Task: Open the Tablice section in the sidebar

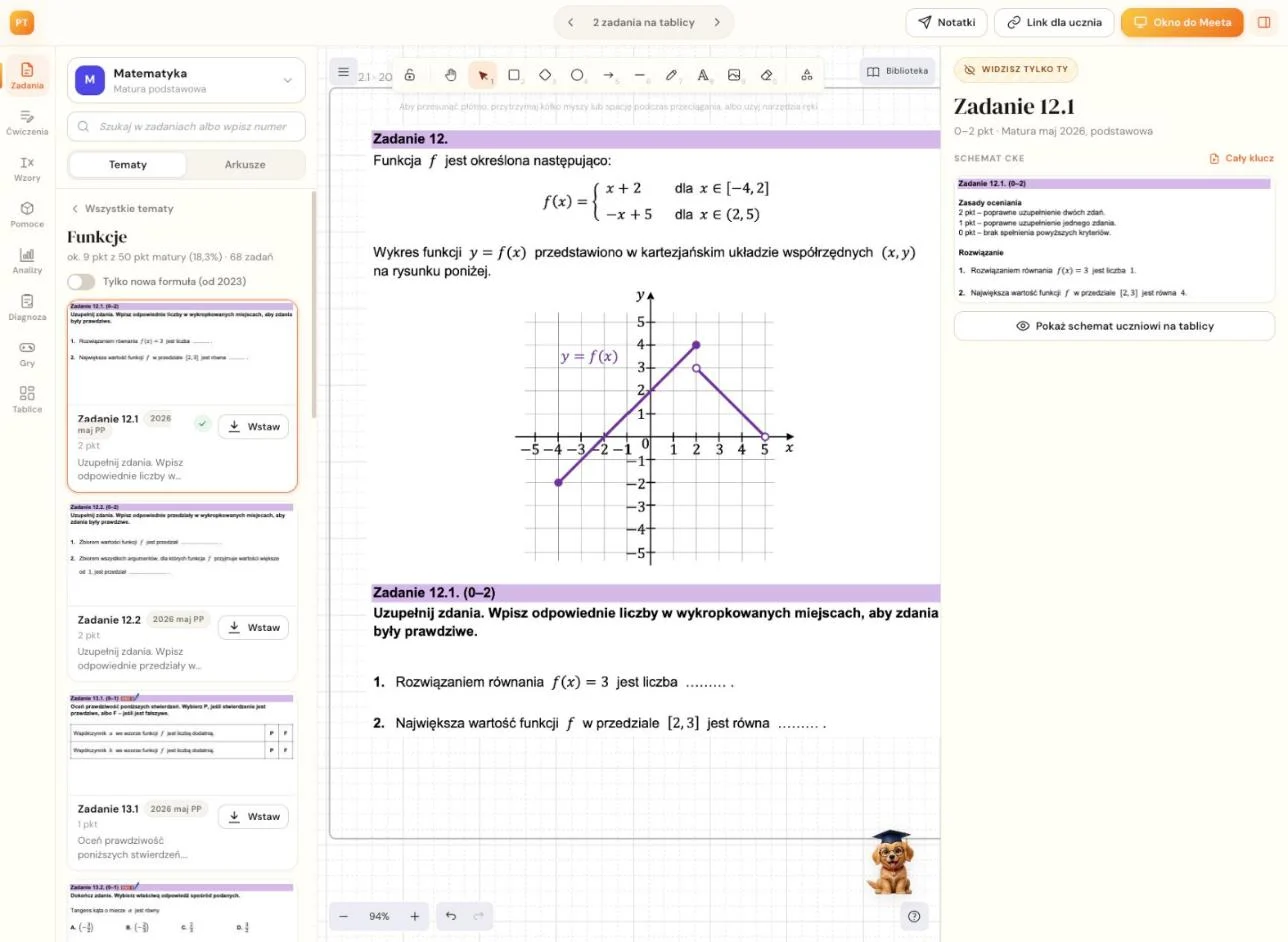Action: pyautogui.click(x=27, y=400)
